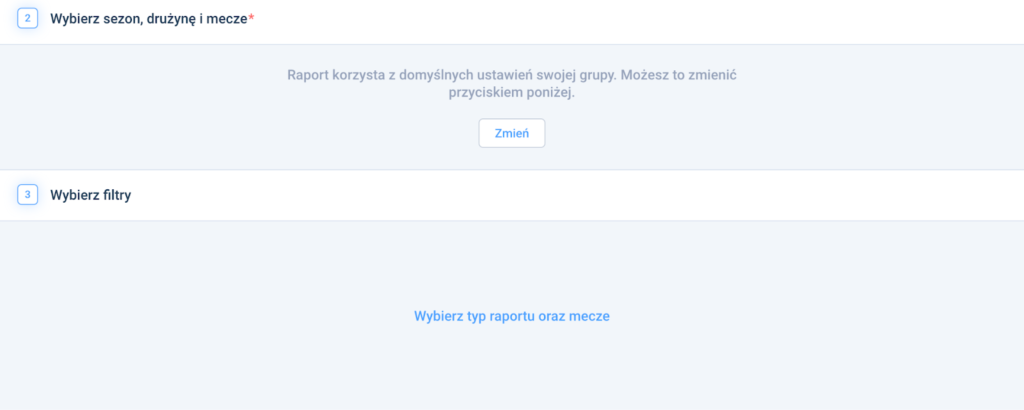
Task: Click the 'Raport korzysta z domyślnych' info line
Action: click(511, 75)
